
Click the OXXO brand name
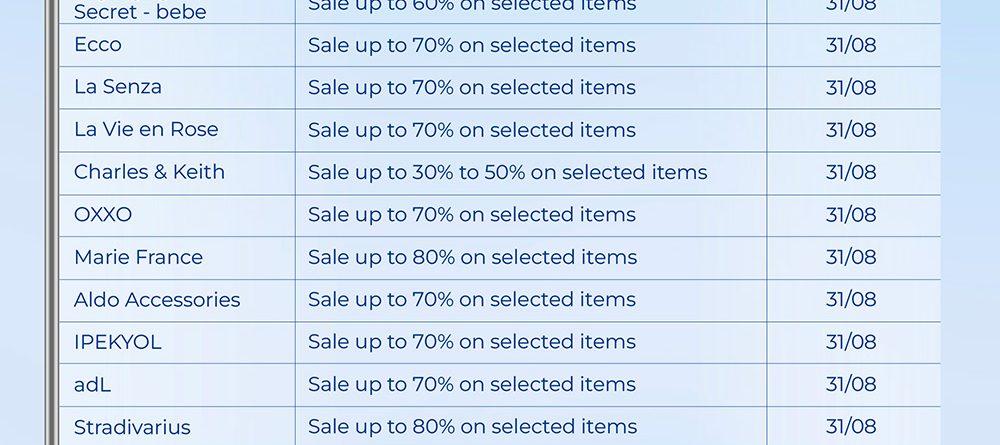tap(103, 215)
